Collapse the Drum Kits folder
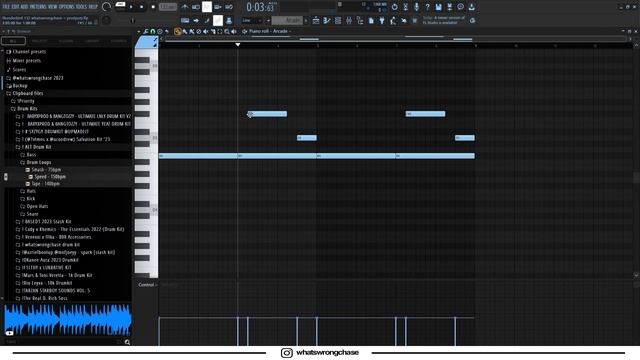The height and width of the screenshot is (360, 640). coord(27,109)
